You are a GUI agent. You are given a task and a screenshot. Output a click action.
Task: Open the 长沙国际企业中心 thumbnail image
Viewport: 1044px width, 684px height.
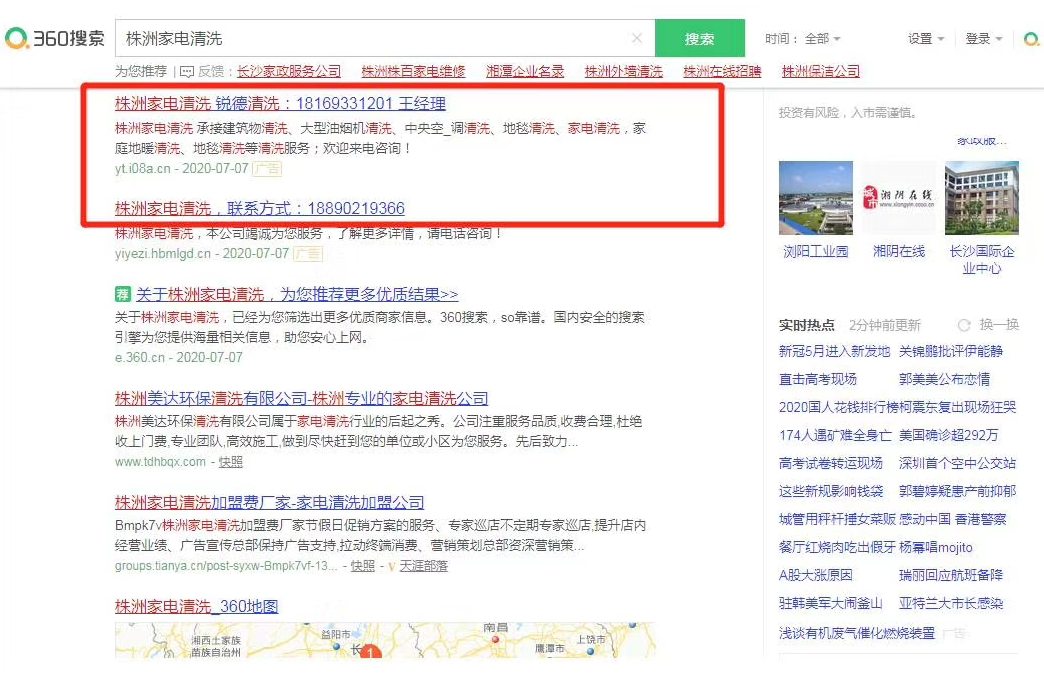click(x=981, y=198)
